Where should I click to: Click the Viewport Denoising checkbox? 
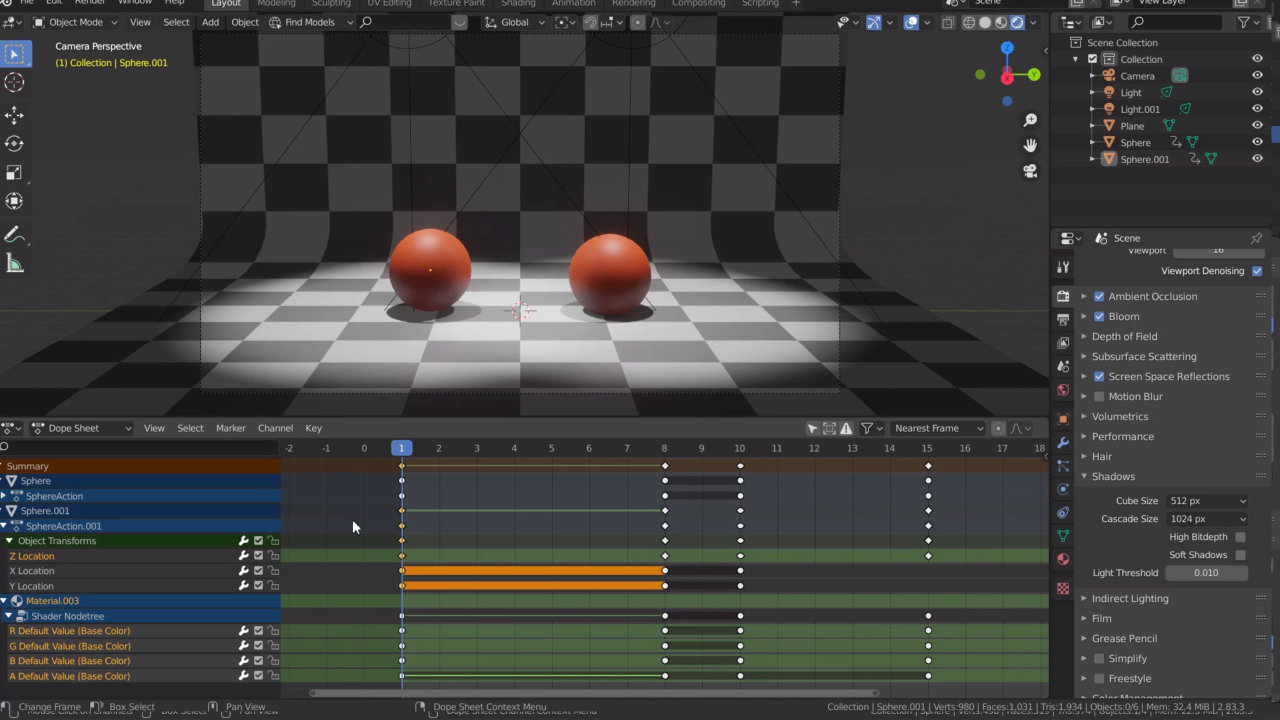1257,270
